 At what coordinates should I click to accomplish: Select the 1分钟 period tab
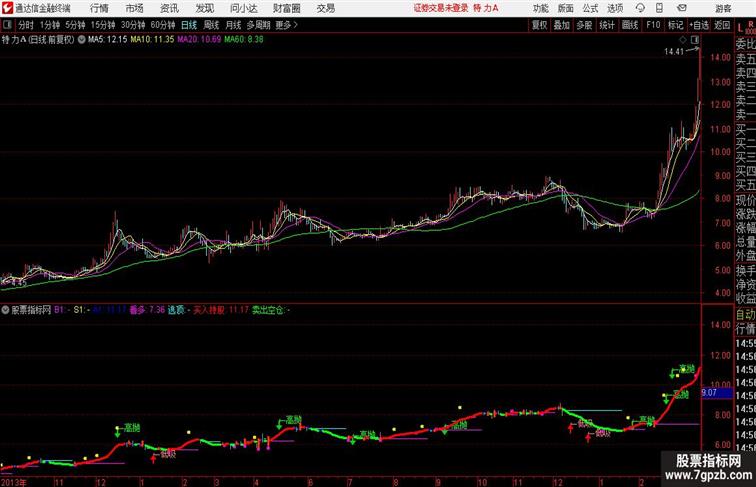[x=50, y=25]
